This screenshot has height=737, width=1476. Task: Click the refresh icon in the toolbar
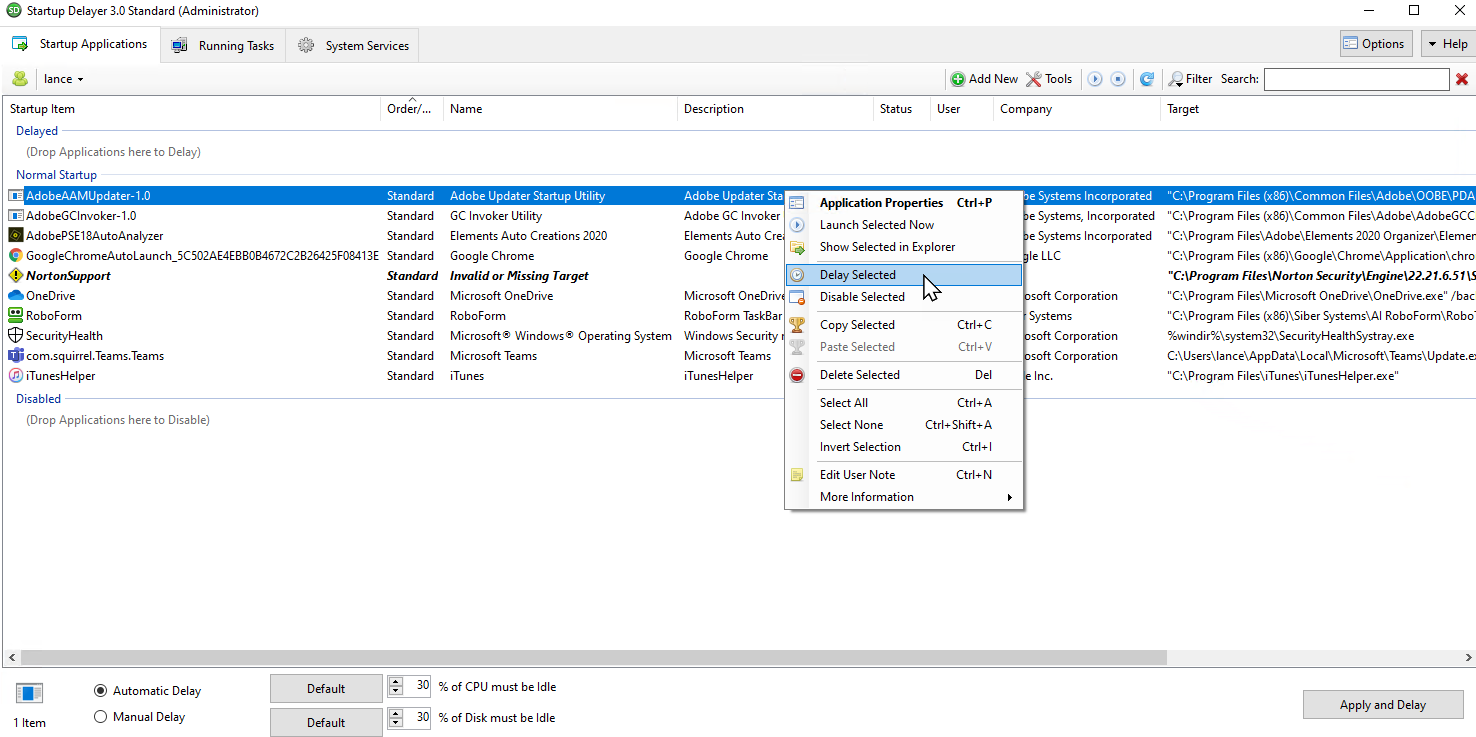[1147, 79]
